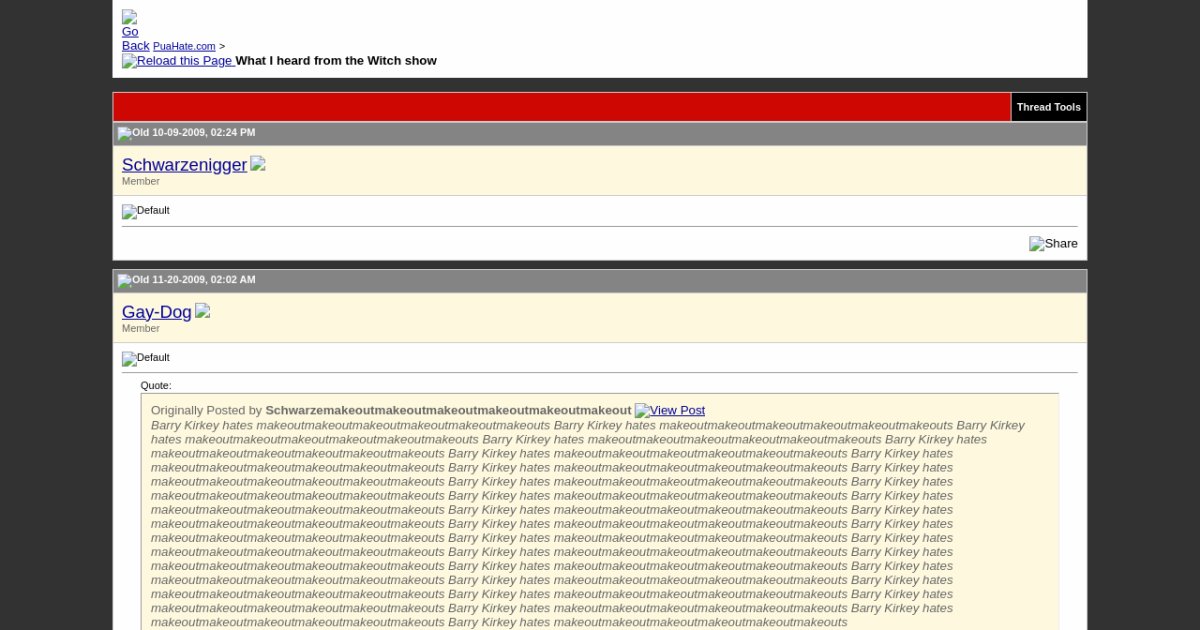Open the PuaHate.com breadcrumb link

(x=184, y=46)
